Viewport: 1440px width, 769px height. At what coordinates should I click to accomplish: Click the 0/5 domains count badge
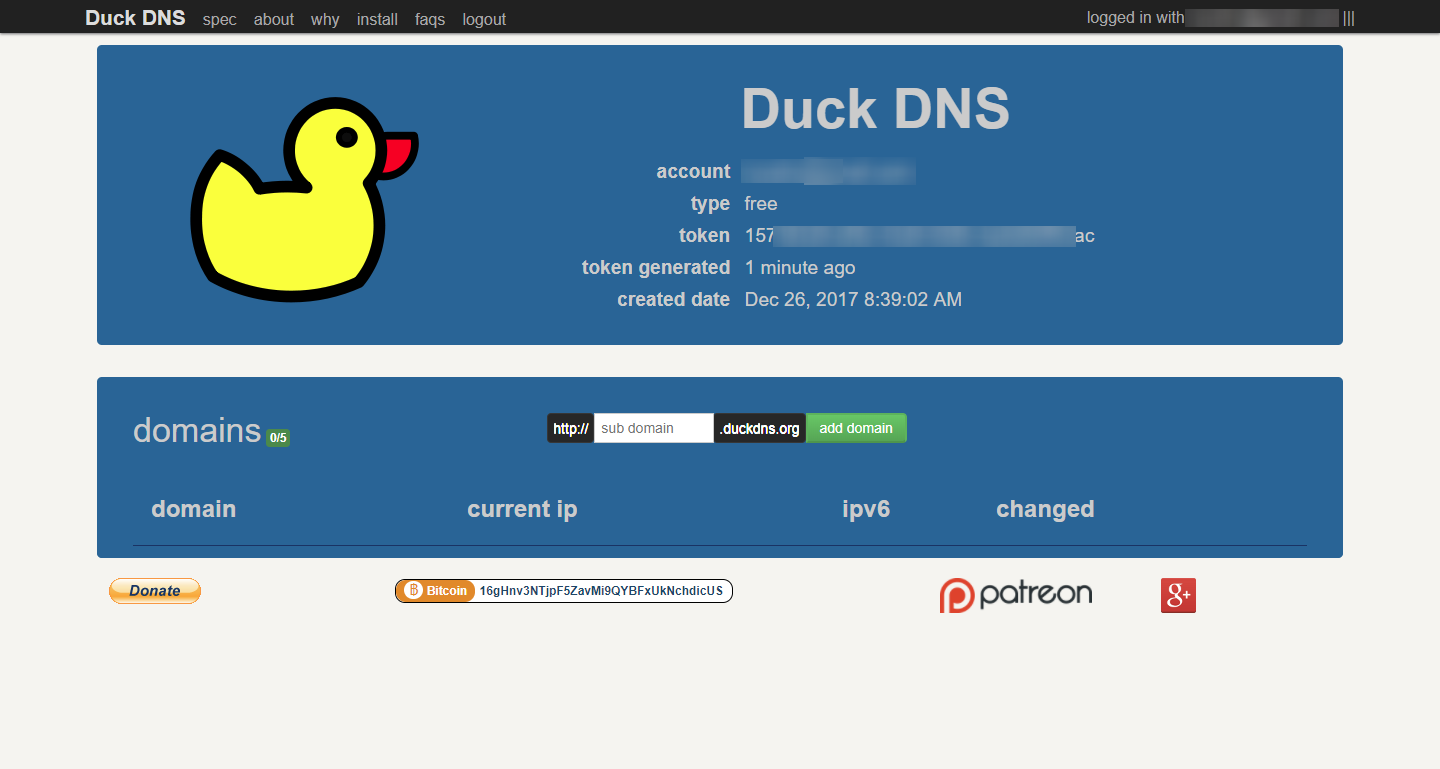(x=278, y=437)
